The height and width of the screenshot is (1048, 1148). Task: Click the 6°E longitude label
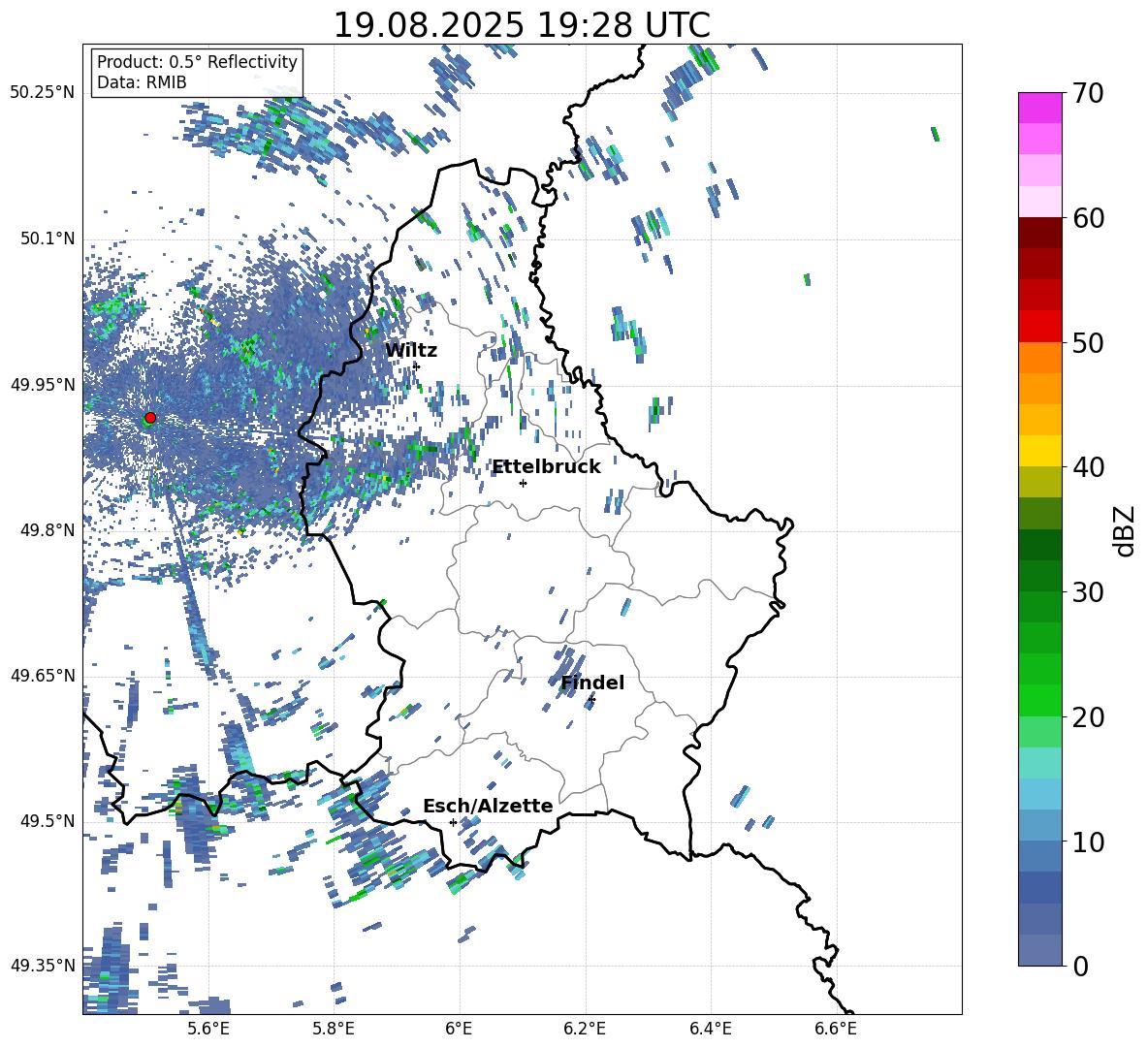(x=459, y=1029)
